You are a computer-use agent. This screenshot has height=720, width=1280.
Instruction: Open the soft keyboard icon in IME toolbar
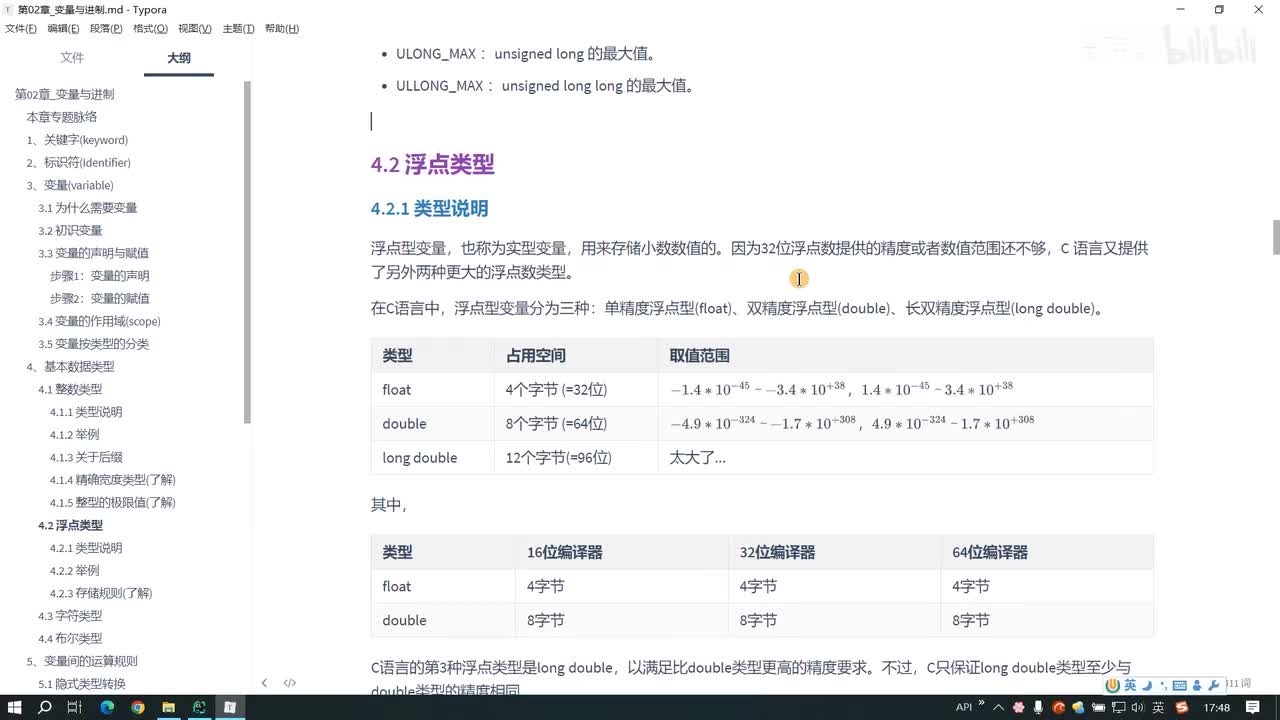click(1179, 685)
